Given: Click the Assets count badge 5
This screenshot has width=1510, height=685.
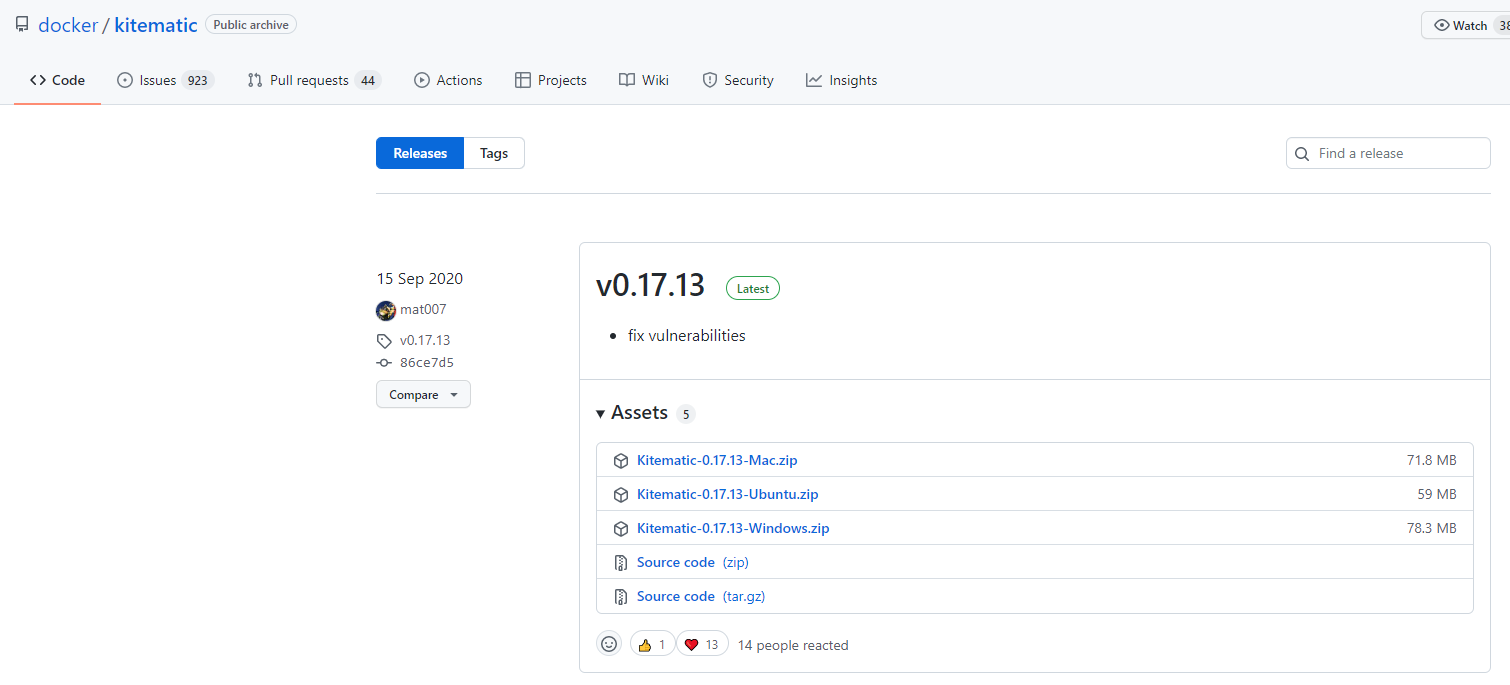Looking at the screenshot, I should [x=685, y=414].
